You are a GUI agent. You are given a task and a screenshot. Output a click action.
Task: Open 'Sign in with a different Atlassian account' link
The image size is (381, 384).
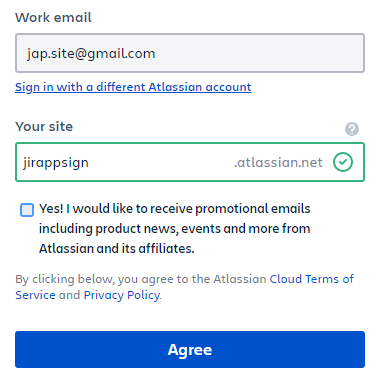click(133, 87)
